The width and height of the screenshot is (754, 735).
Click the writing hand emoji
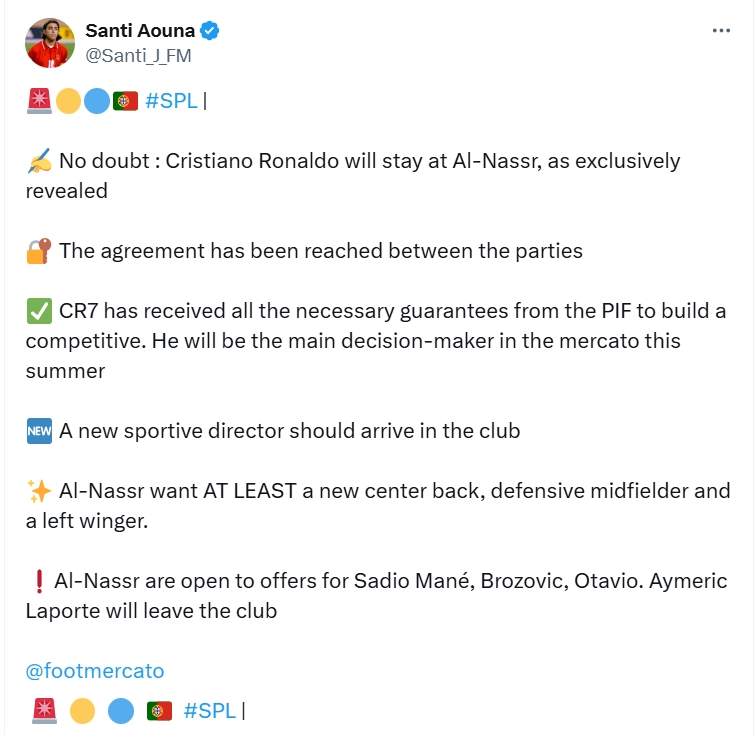point(39,161)
